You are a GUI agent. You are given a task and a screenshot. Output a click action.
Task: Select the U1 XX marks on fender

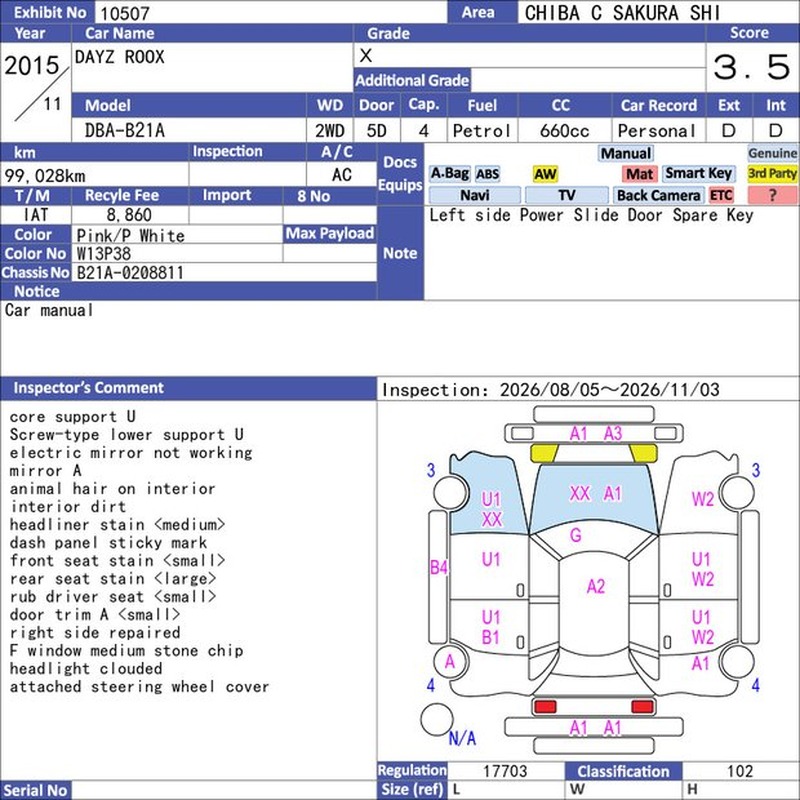[x=491, y=509]
